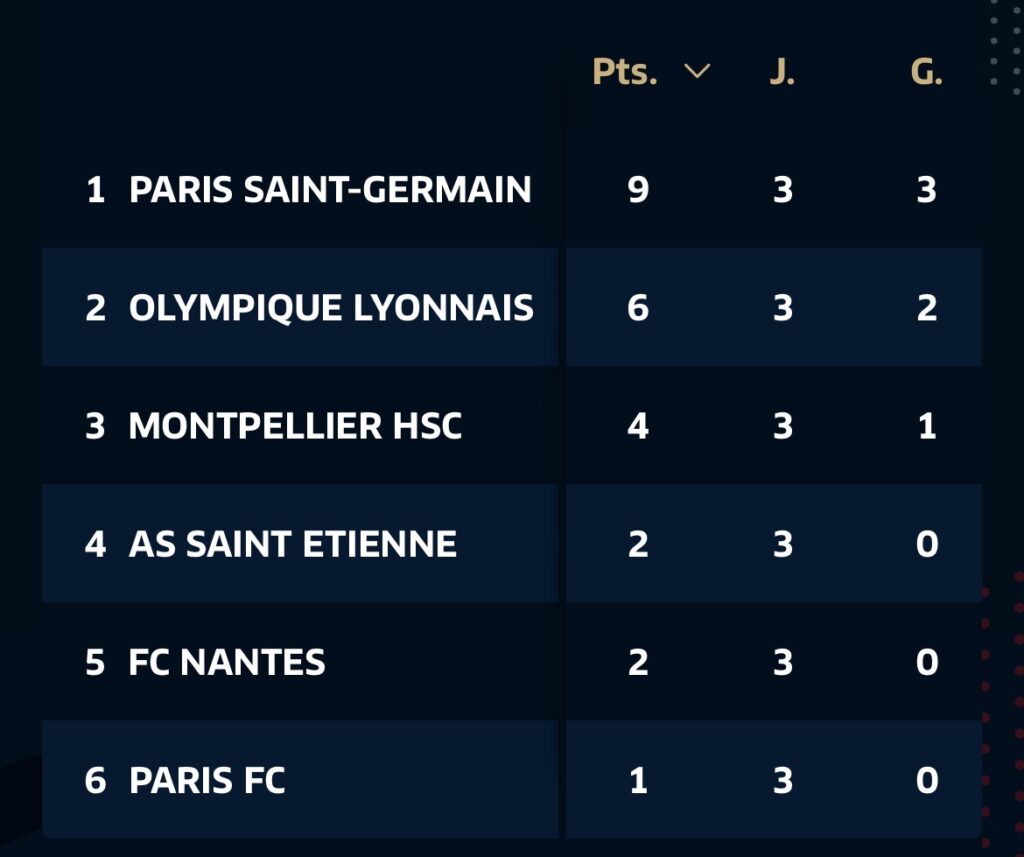The height and width of the screenshot is (857, 1024).
Task: Select the G. column header
Action: (x=926, y=72)
